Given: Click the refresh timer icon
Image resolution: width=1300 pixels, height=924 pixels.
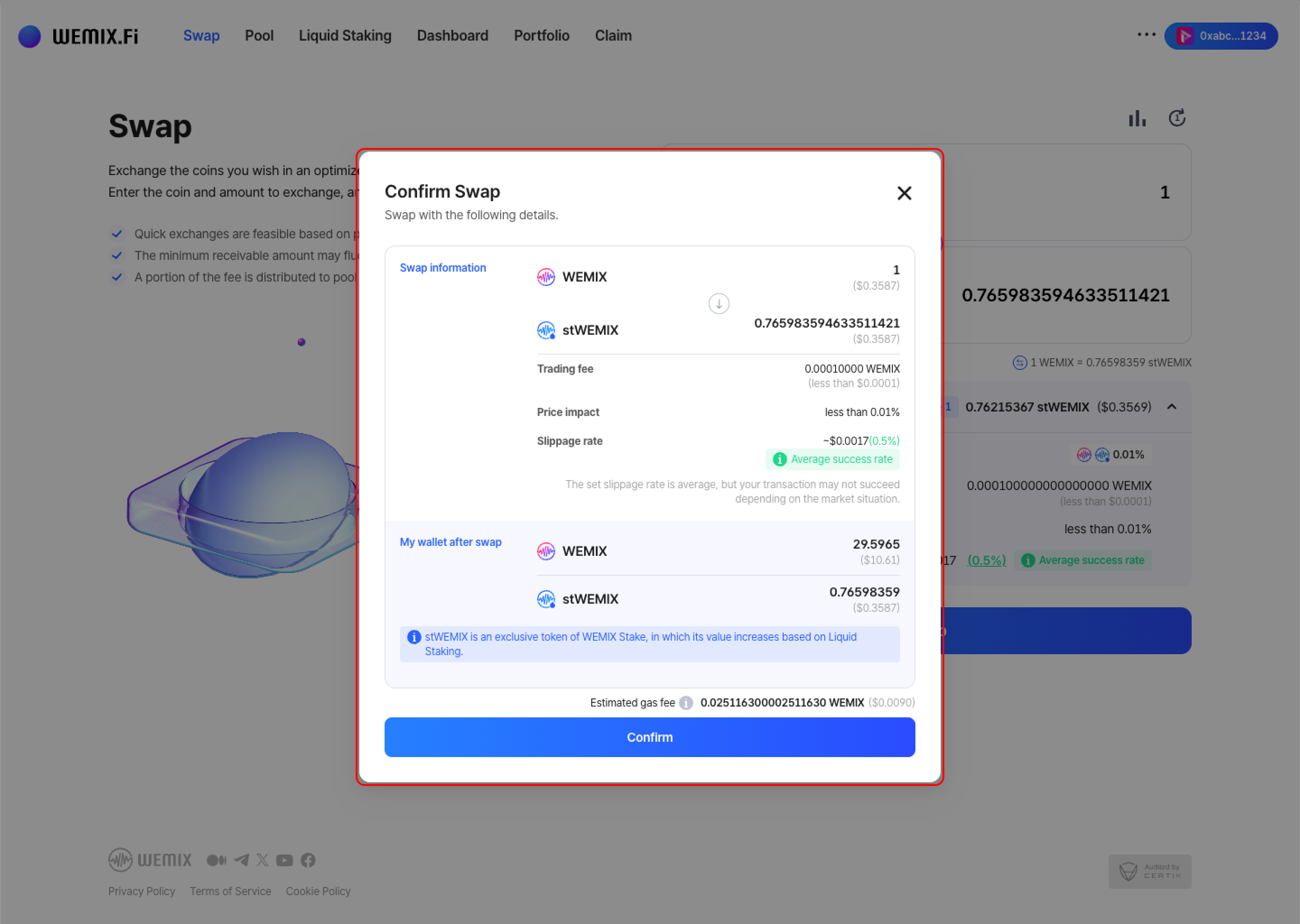Looking at the screenshot, I should [1176, 118].
